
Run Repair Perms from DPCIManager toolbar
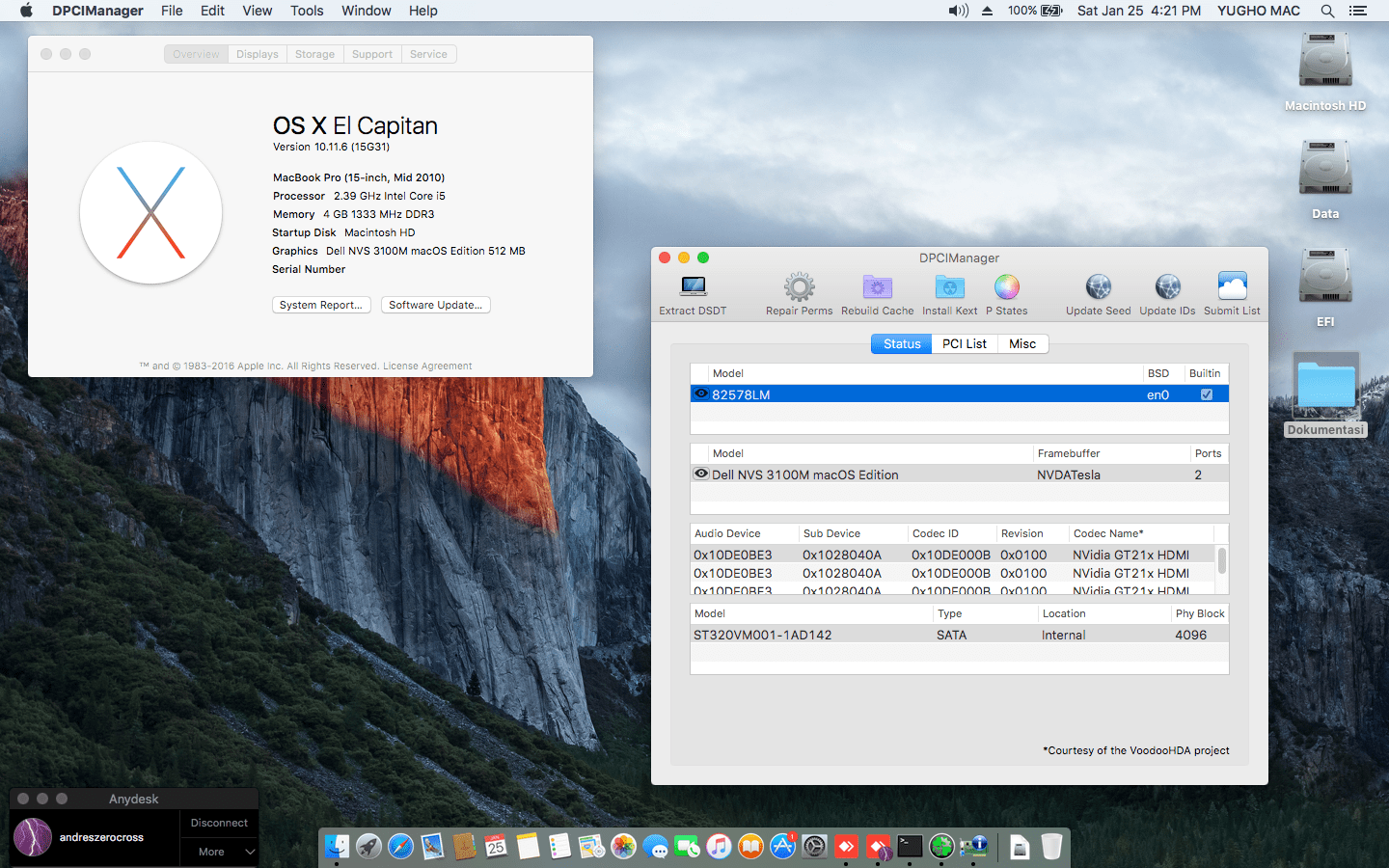coord(799,286)
